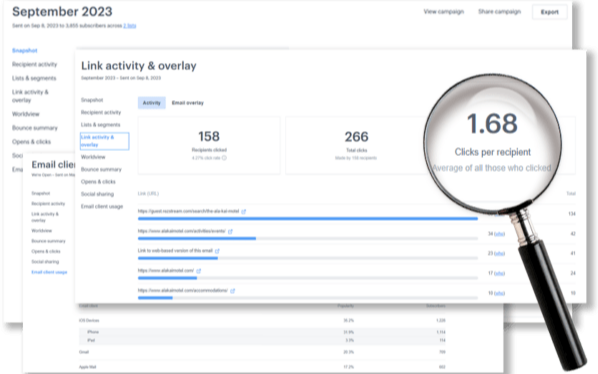The height and width of the screenshot is (374, 598).
Task: Select Snapshot in the main sidebar
Action: coord(25,50)
